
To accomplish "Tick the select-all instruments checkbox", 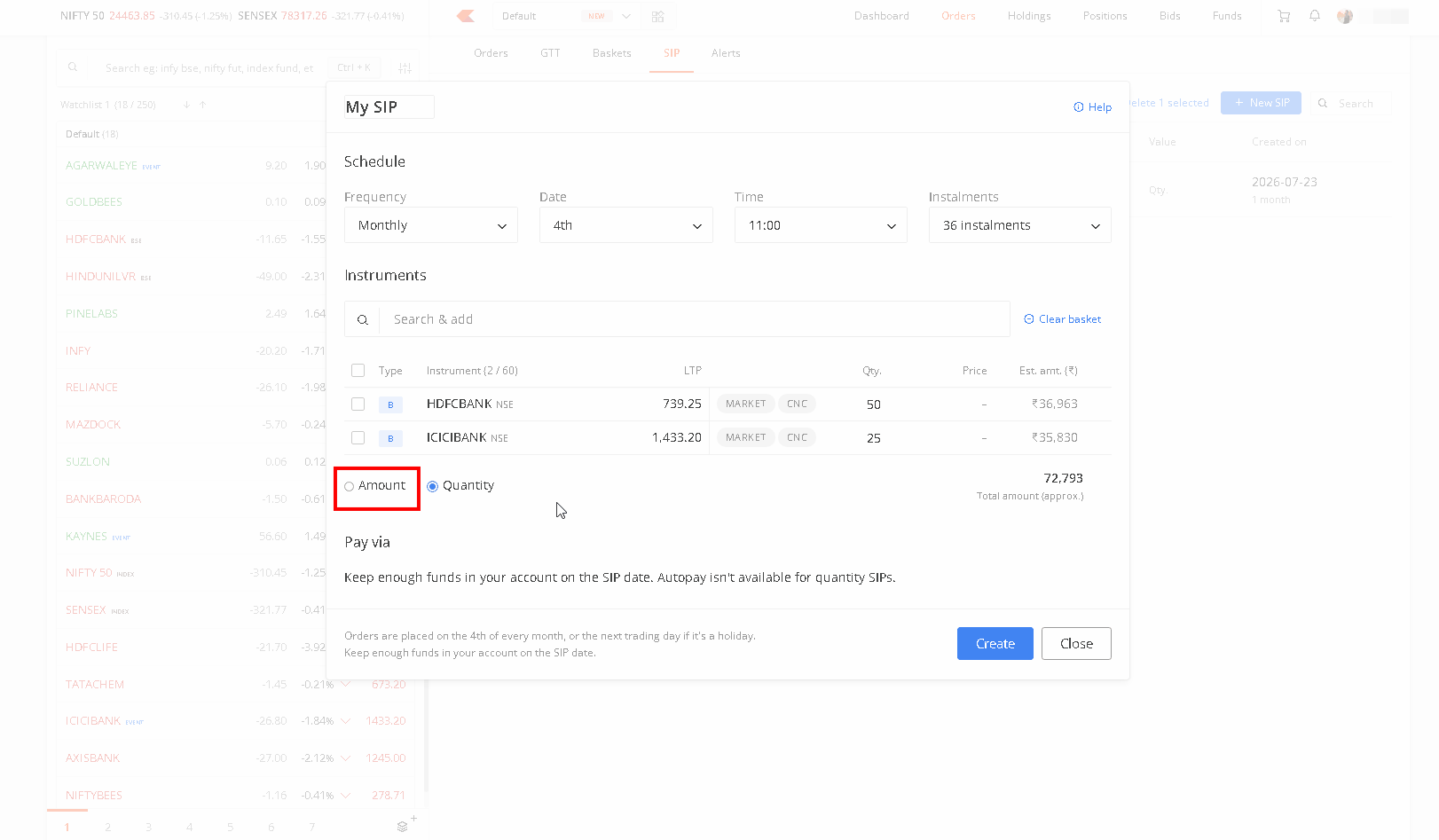I will (358, 370).
